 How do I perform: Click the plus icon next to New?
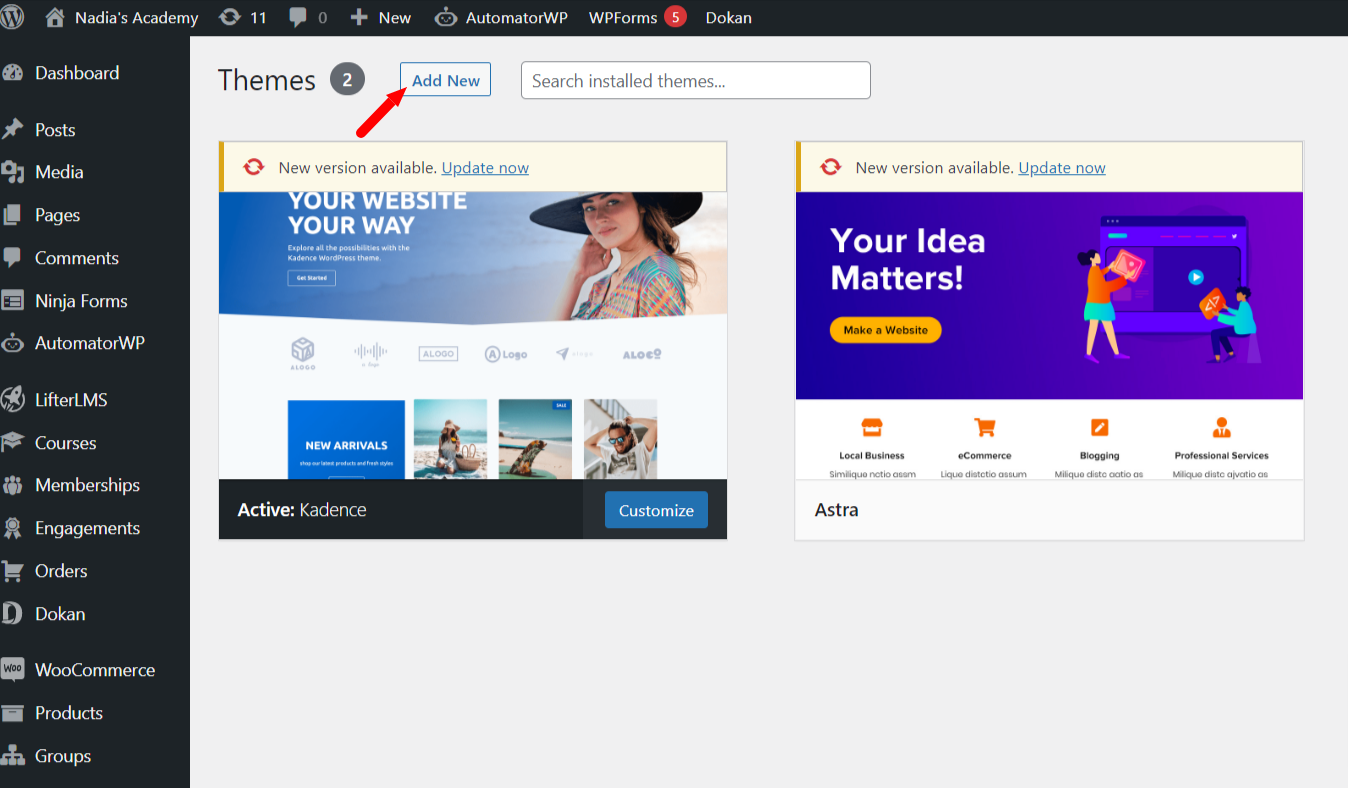(360, 18)
